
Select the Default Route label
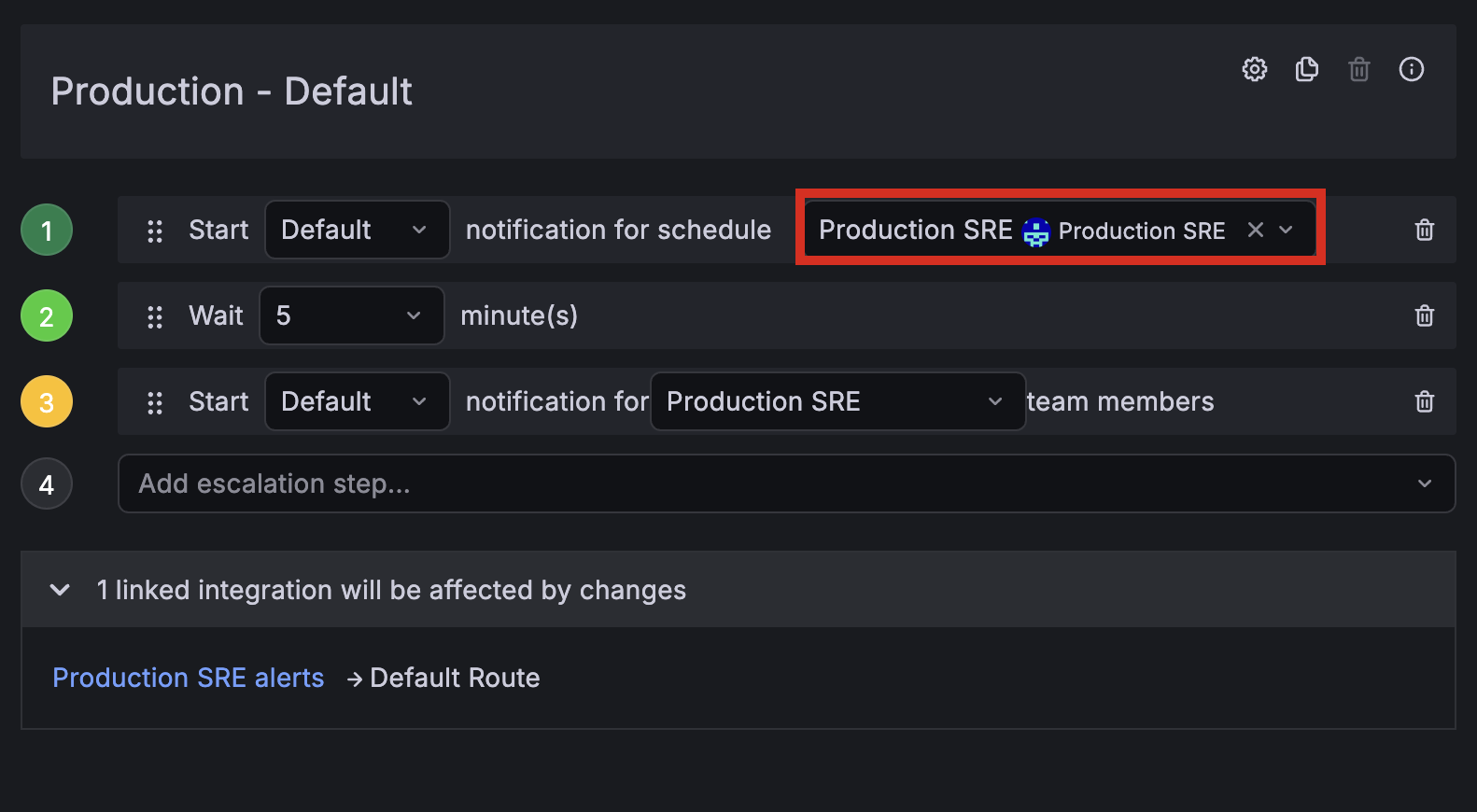click(455, 678)
